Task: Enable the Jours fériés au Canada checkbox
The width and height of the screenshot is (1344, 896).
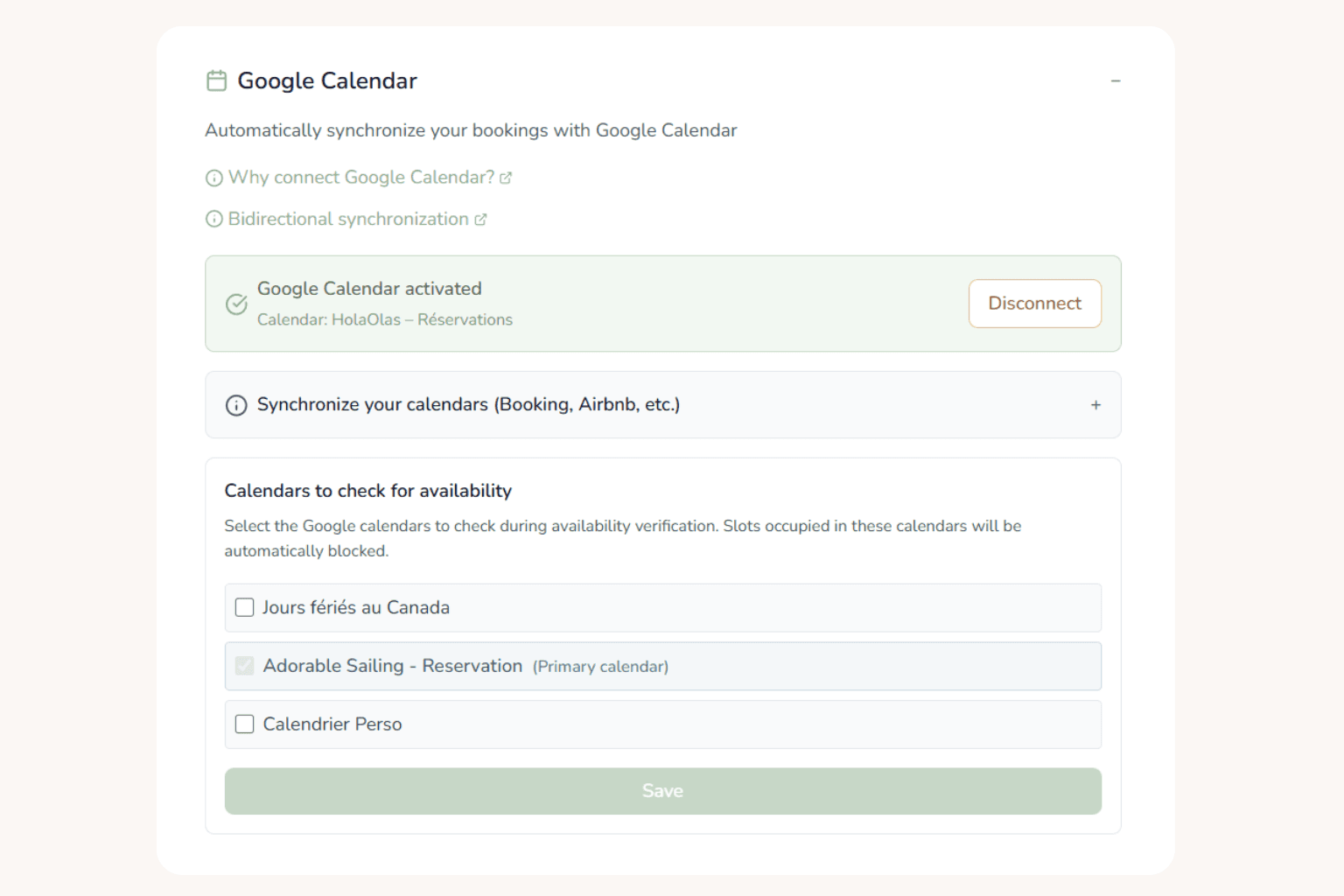Action: [x=245, y=607]
